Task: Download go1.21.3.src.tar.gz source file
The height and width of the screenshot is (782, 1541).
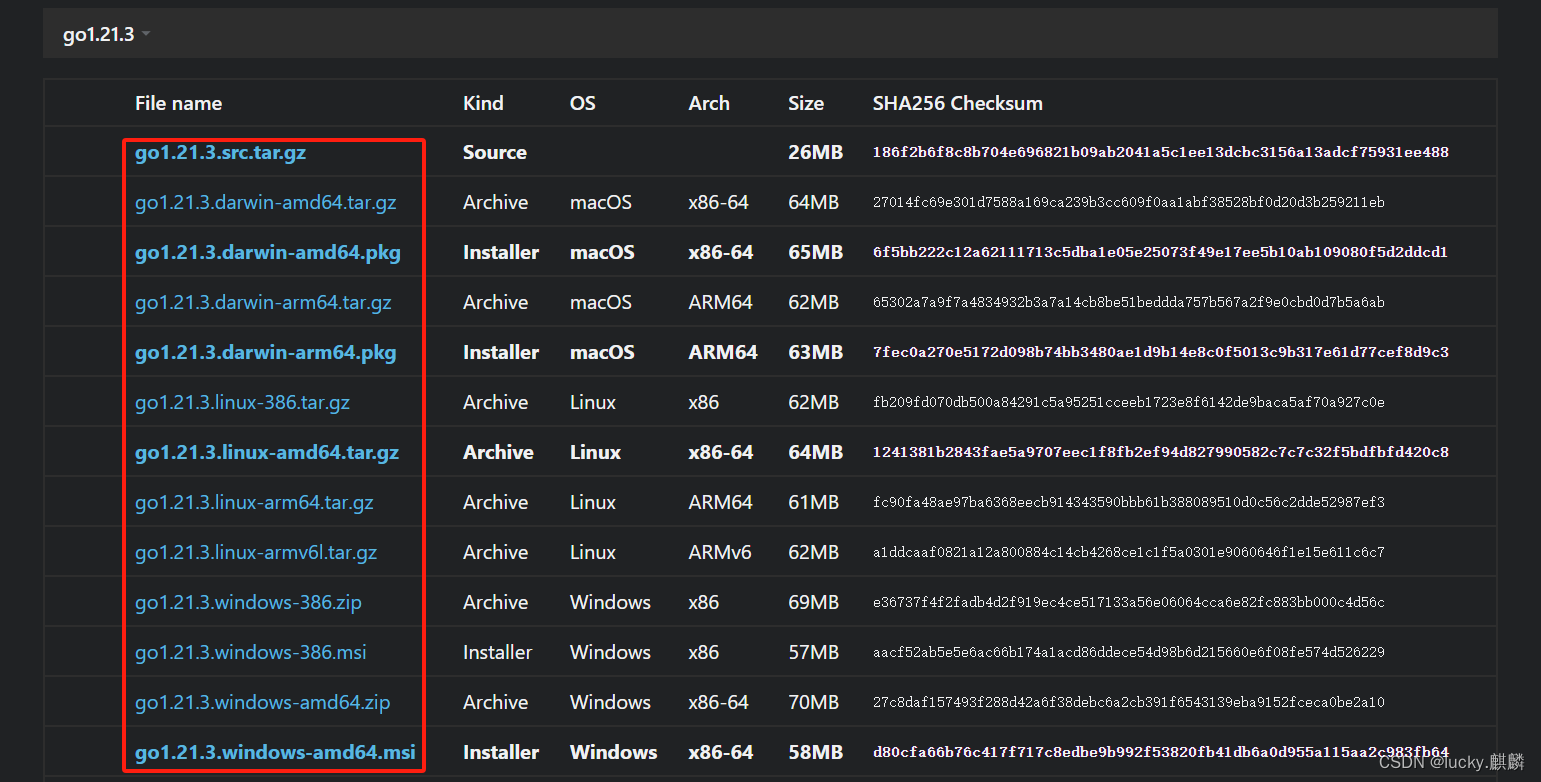Action: coord(220,153)
